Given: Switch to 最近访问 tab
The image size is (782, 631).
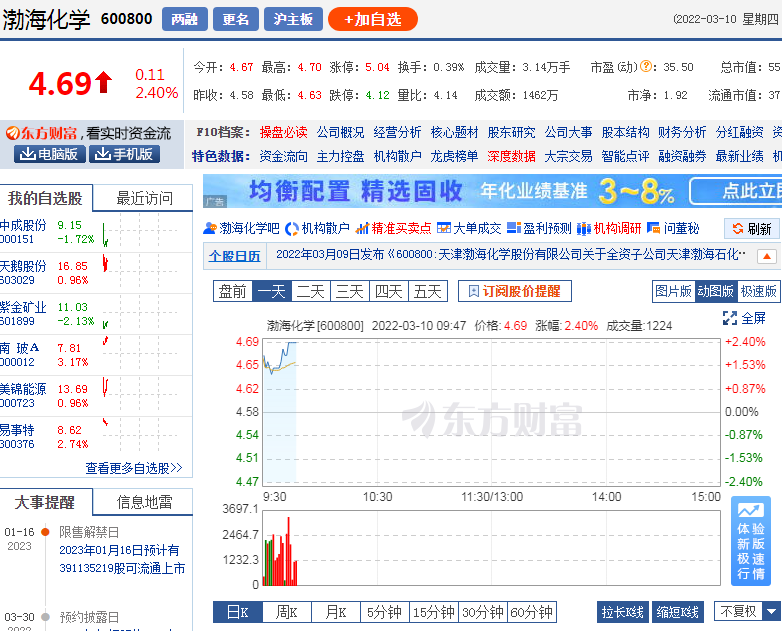Looking at the screenshot, I should pyautogui.click(x=144, y=198).
